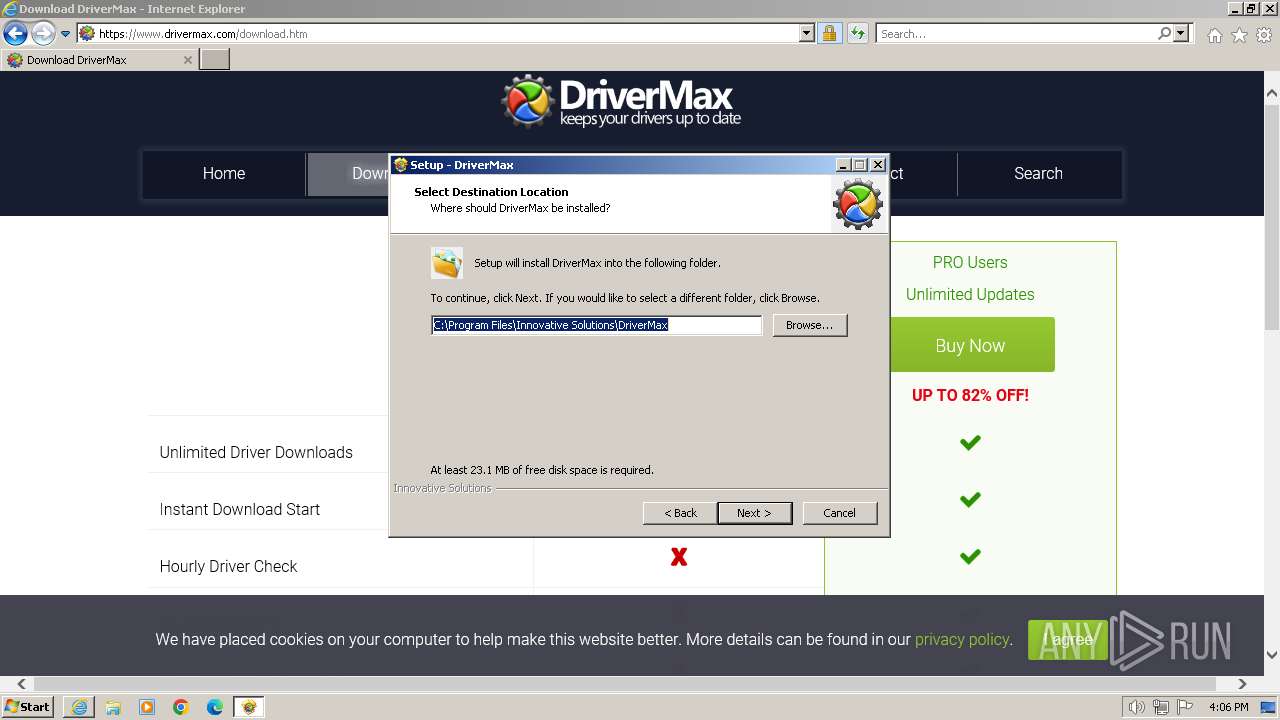The image size is (1280, 720).
Task: Click the taskbar clock showing 4:06 PM
Action: pos(1229,707)
